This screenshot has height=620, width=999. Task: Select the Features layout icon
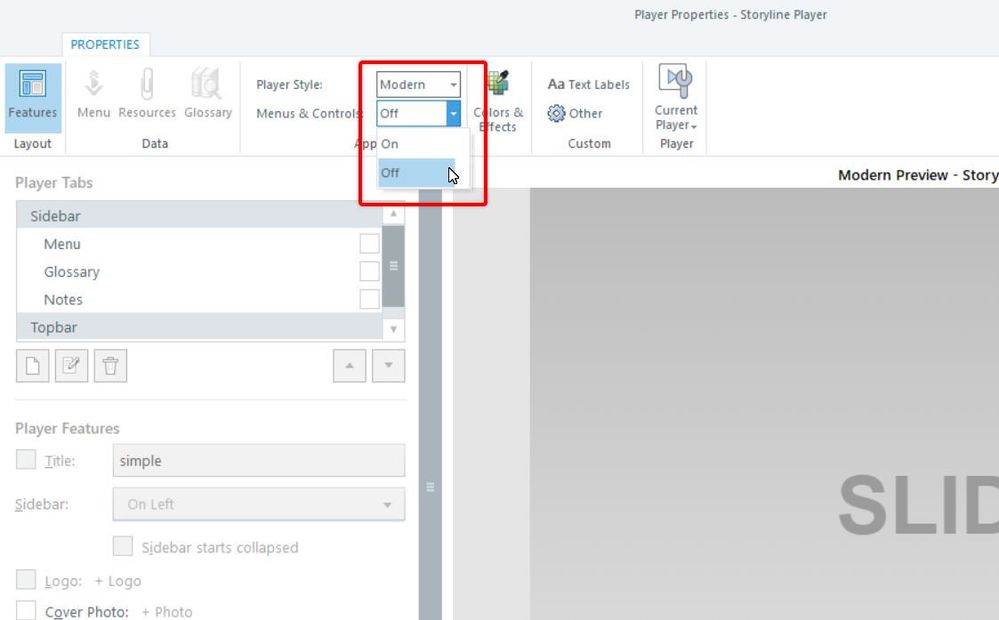(x=33, y=96)
